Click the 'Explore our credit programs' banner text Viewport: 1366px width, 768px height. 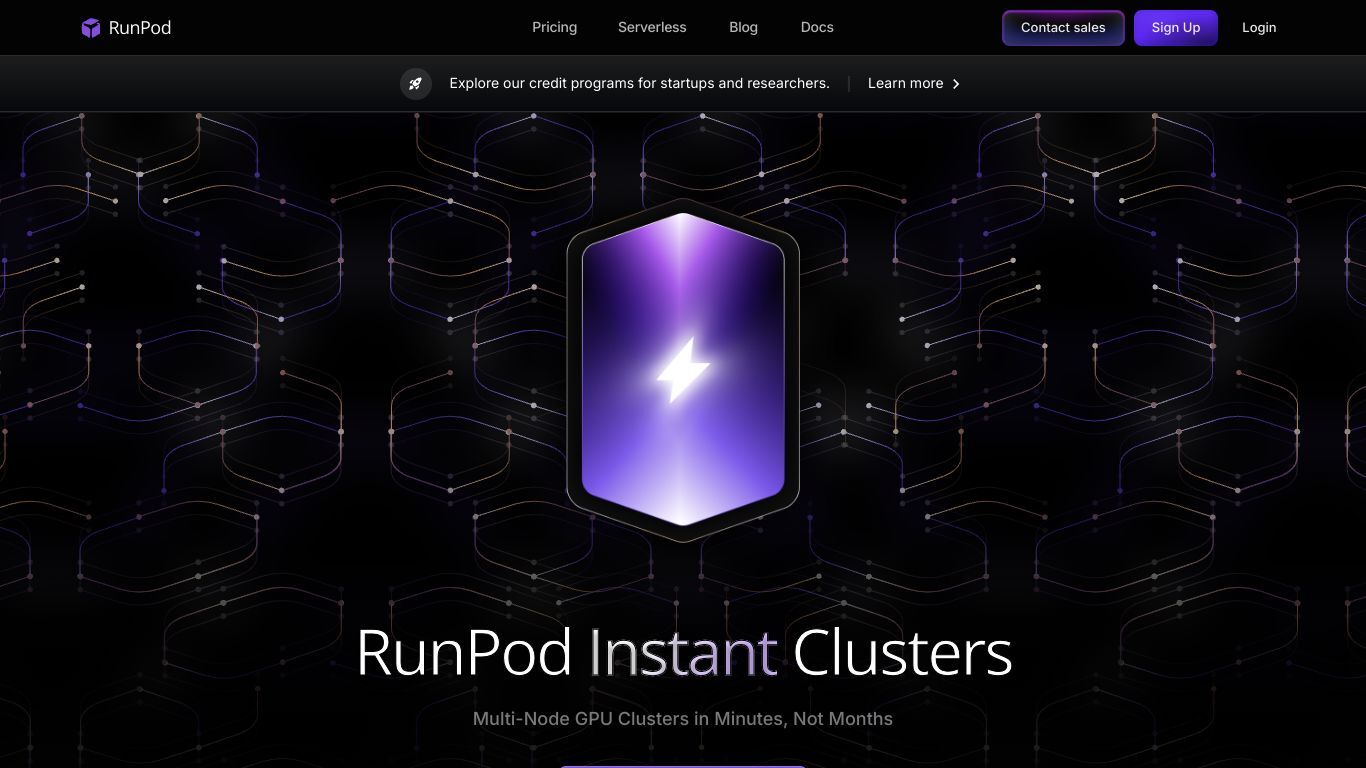point(639,84)
